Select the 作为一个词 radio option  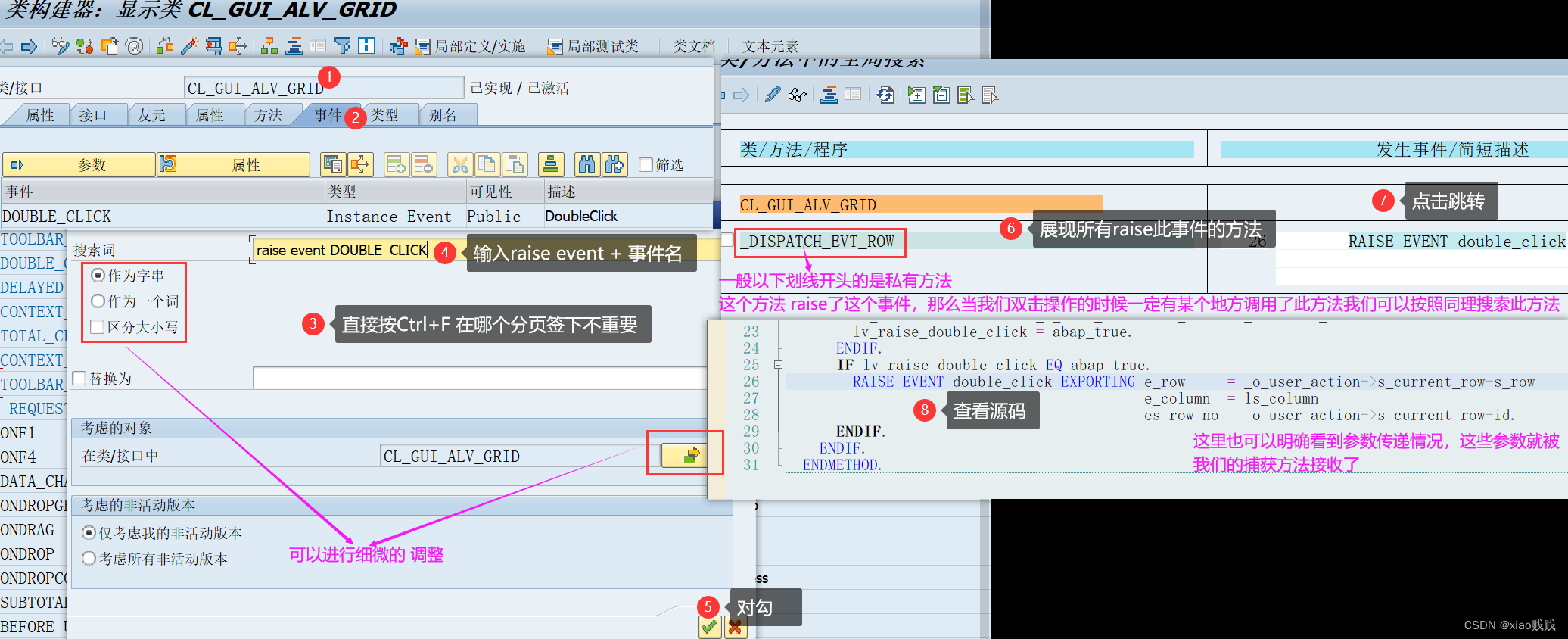pos(98,301)
